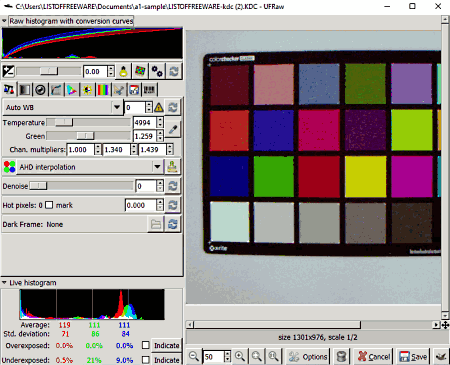Image resolution: width=450 pixels, height=365 pixels.
Task: Open the Base curve tab
Action: 56,90
